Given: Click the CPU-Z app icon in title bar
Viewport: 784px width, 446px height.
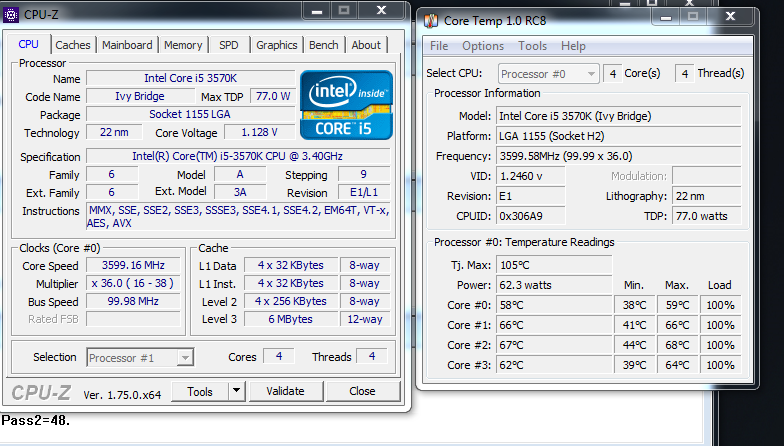Looking at the screenshot, I should coord(10,14).
